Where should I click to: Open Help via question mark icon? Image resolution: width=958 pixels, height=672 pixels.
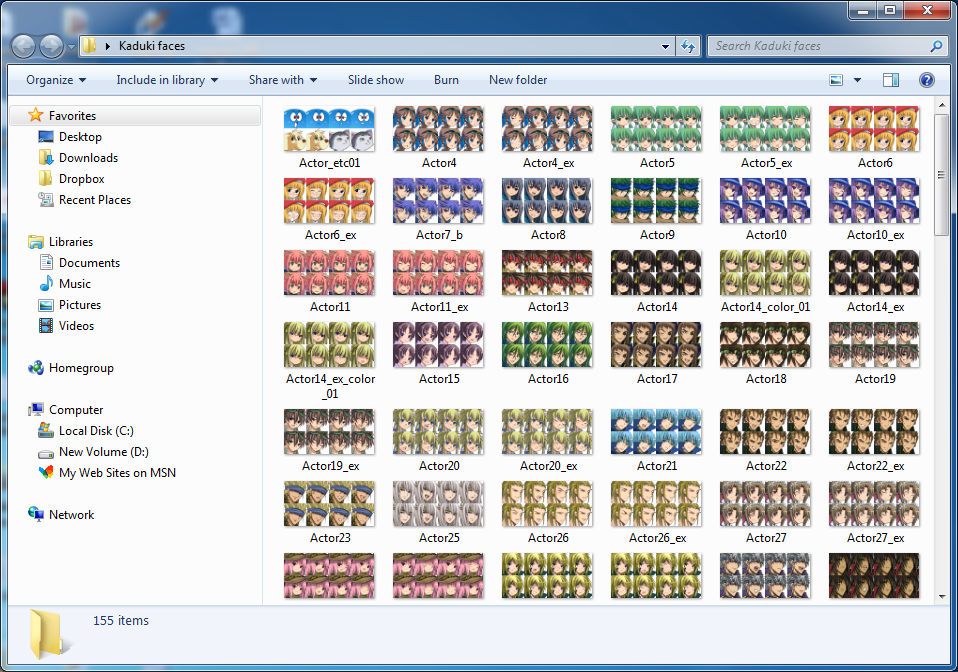pyautogui.click(x=926, y=80)
